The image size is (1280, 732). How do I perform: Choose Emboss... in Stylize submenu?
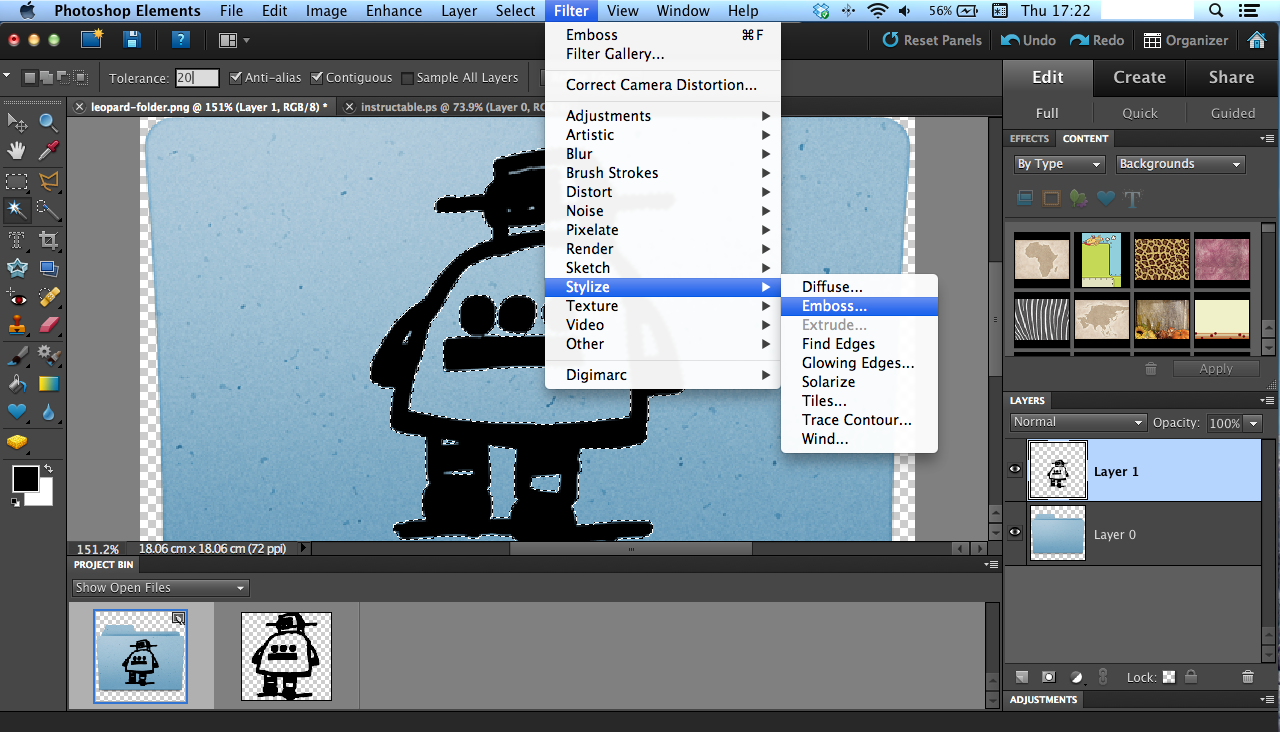pos(859,306)
